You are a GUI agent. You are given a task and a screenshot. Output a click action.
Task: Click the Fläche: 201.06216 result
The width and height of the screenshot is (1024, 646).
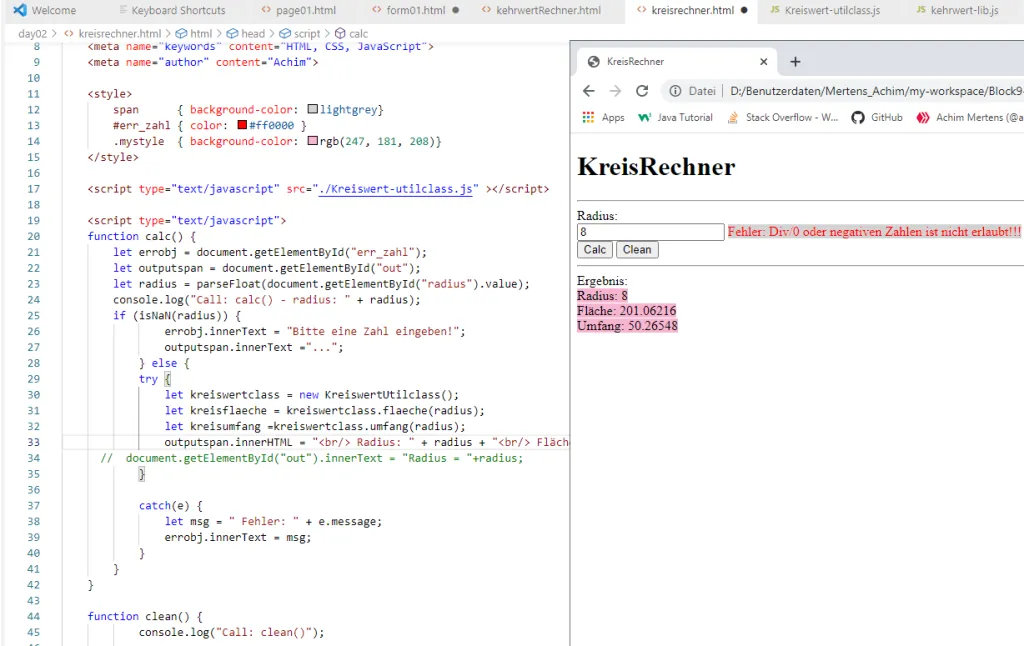627,311
